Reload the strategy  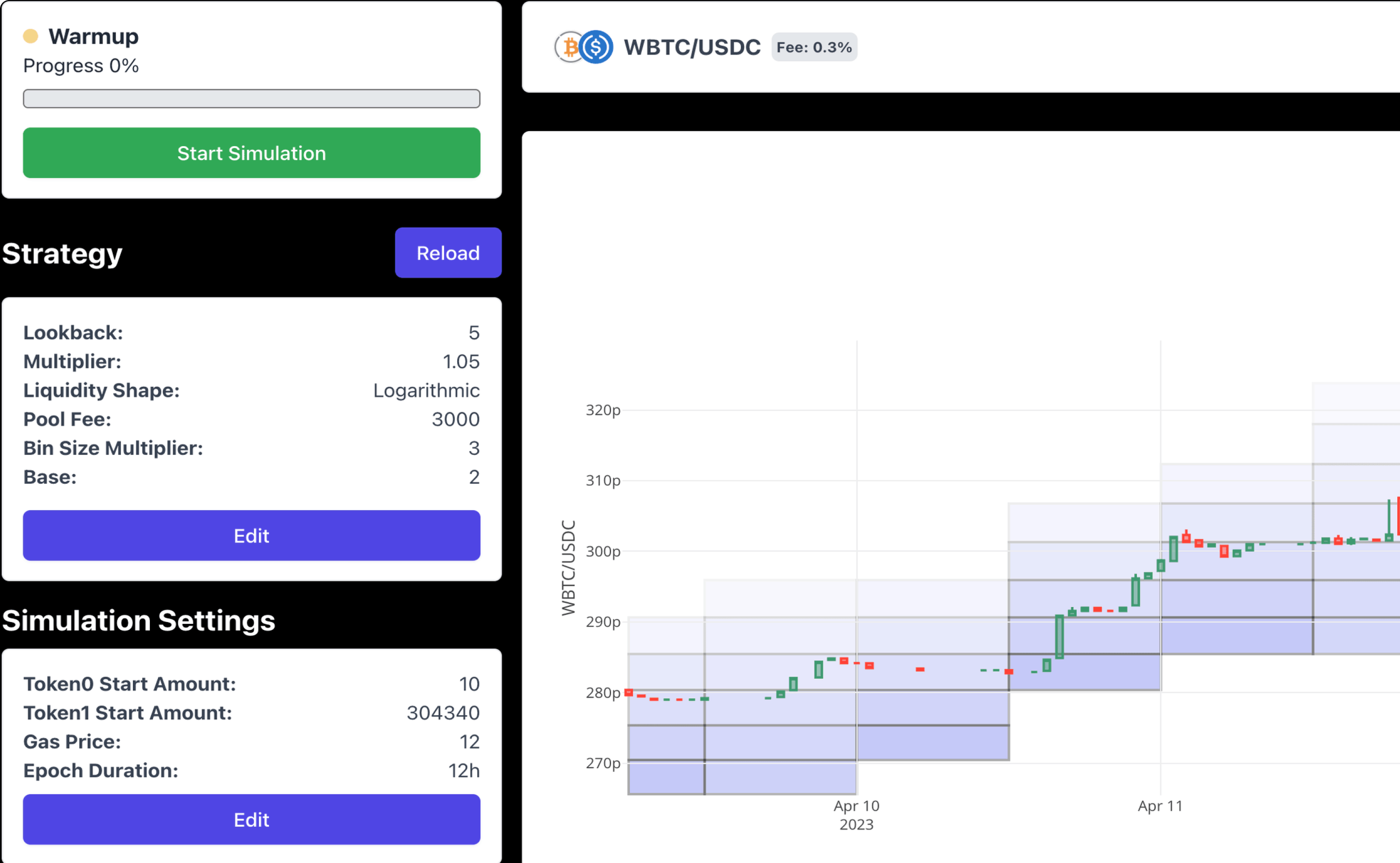pyautogui.click(x=448, y=253)
